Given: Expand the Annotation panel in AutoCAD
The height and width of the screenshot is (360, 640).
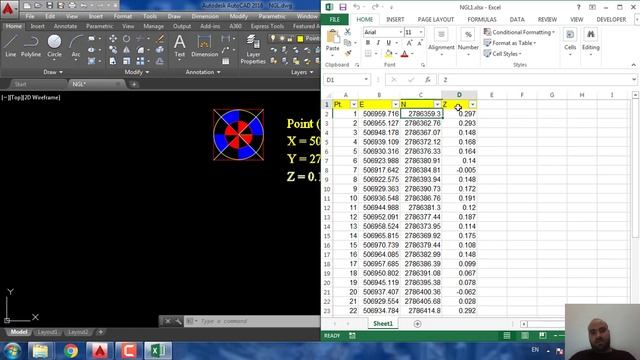Looking at the screenshot, I should (x=203, y=72).
